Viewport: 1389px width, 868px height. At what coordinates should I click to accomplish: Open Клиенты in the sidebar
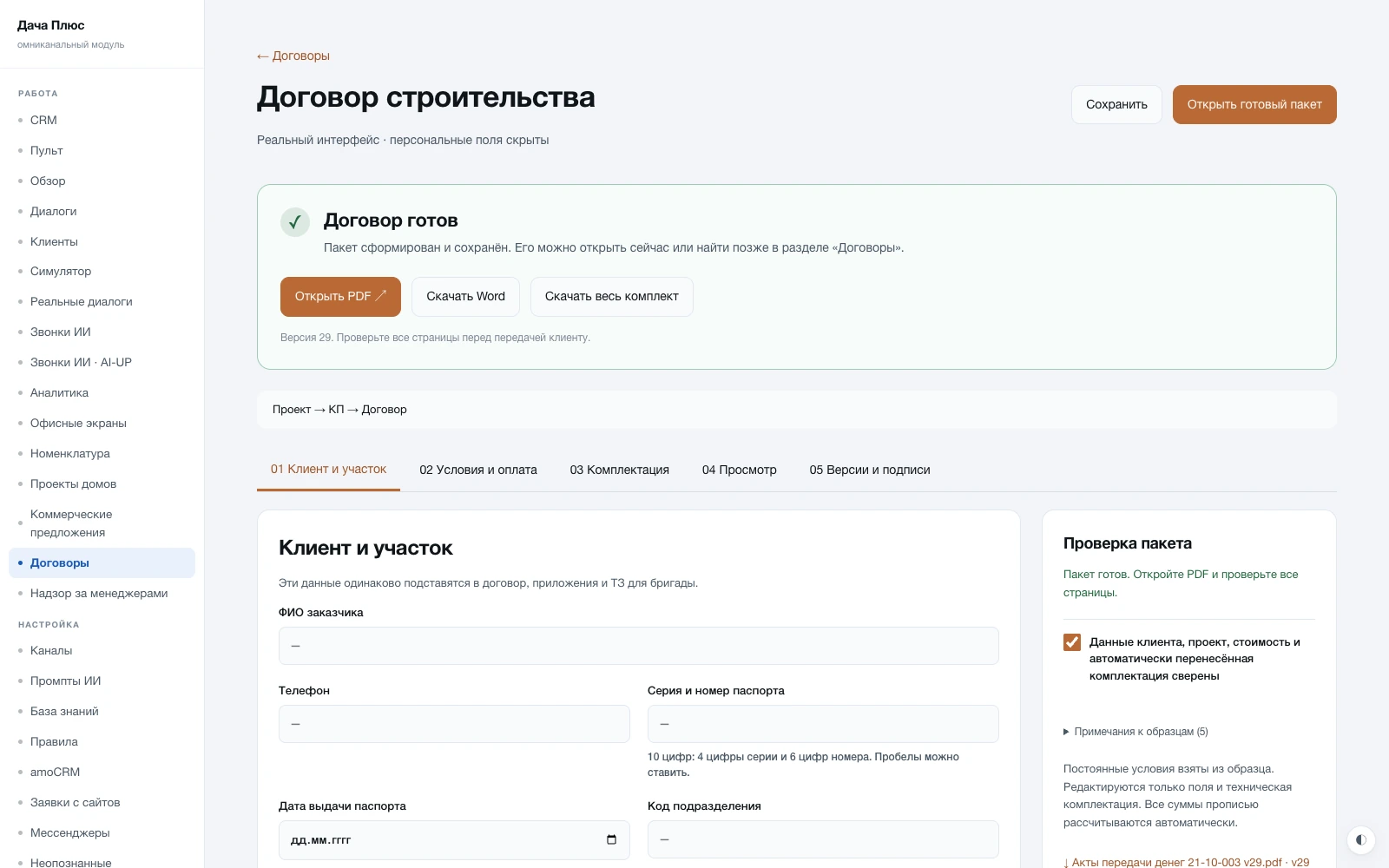[x=102, y=241]
